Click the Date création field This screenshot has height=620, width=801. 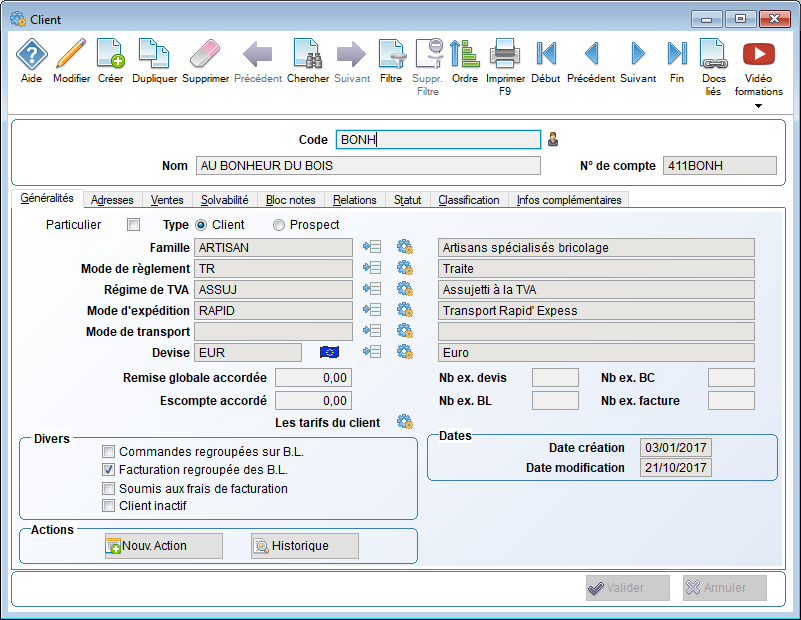coord(675,447)
